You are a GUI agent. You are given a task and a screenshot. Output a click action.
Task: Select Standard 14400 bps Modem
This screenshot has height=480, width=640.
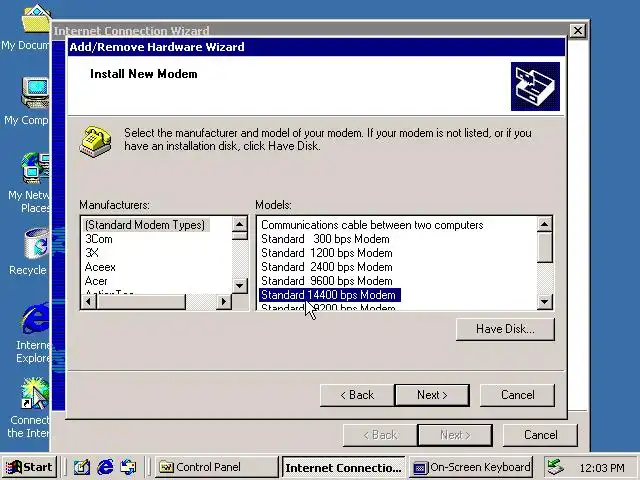pos(329,295)
